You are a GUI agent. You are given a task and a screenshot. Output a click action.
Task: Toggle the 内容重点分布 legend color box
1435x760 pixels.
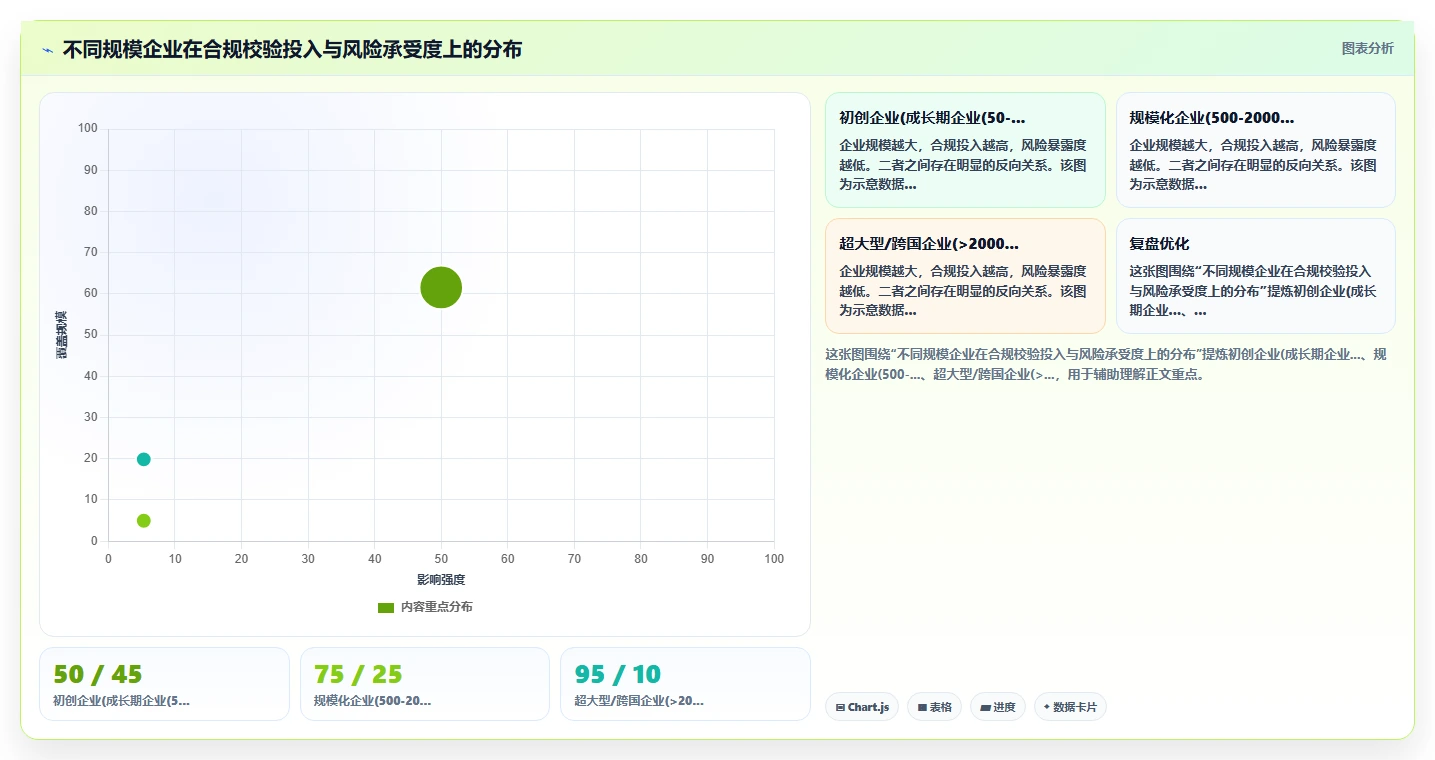click(386, 607)
